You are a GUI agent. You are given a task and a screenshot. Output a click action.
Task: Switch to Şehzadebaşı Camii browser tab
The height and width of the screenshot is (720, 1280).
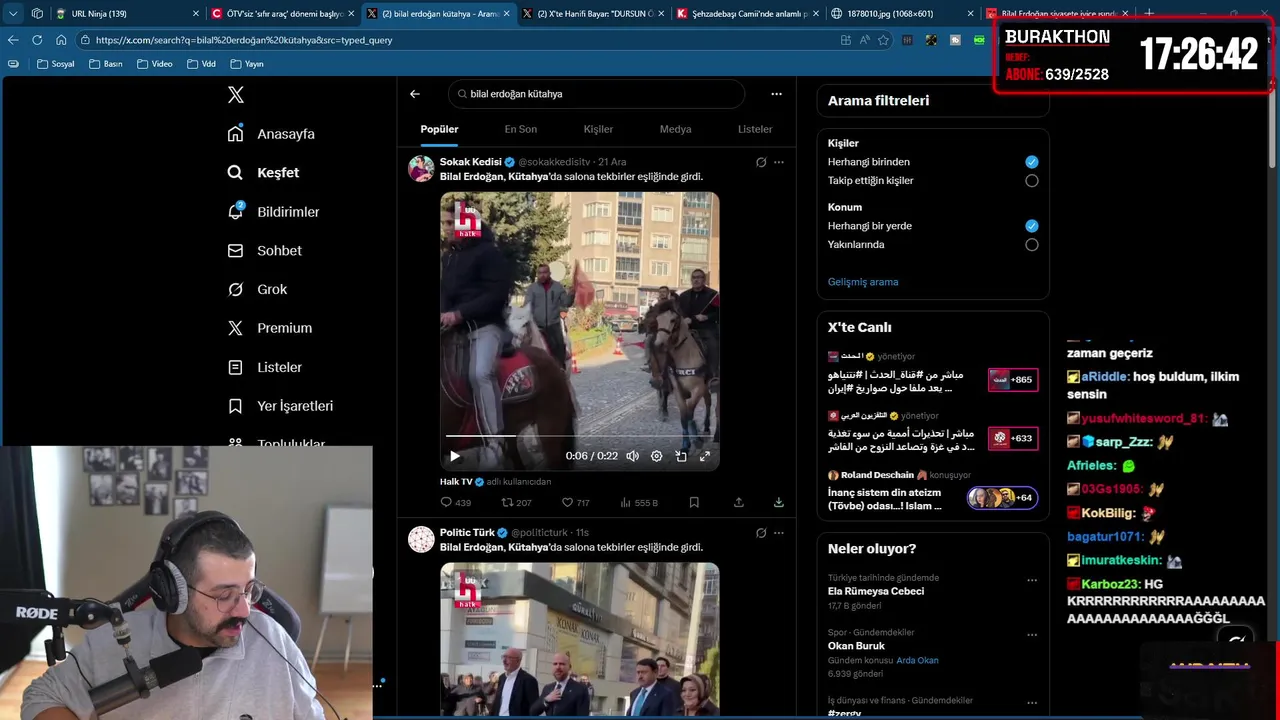[x=747, y=13]
